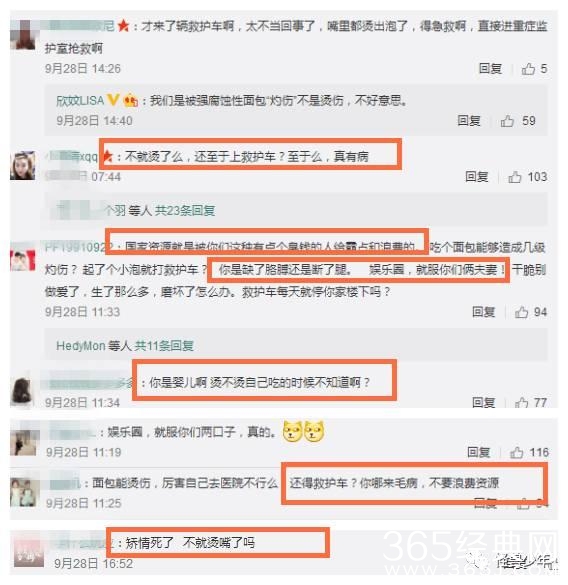This screenshot has width=568, height=585.
Task: Expand the 共11条回复 reply thread
Action: pyautogui.click(x=164, y=346)
